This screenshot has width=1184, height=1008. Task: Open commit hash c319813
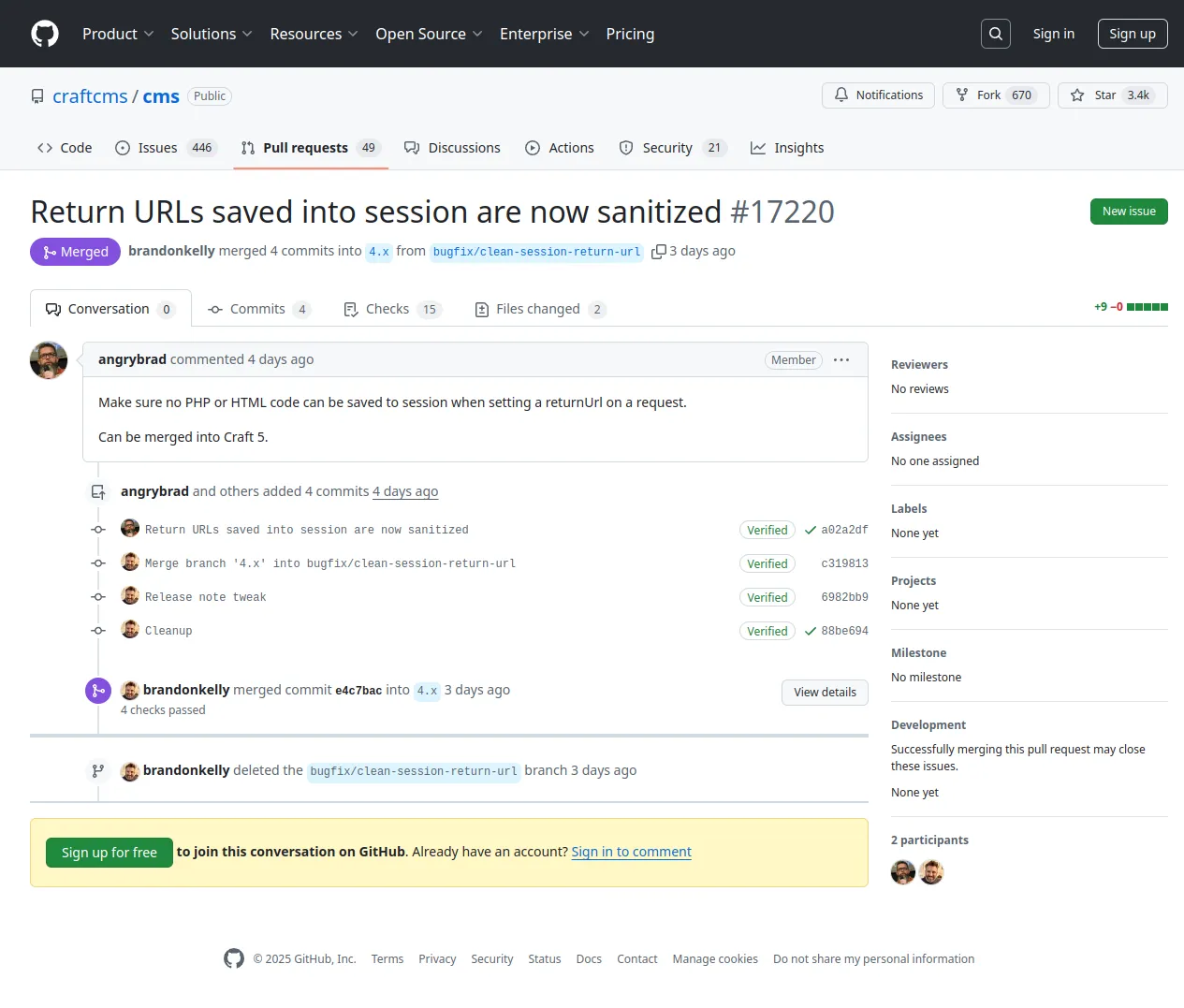[844, 563]
